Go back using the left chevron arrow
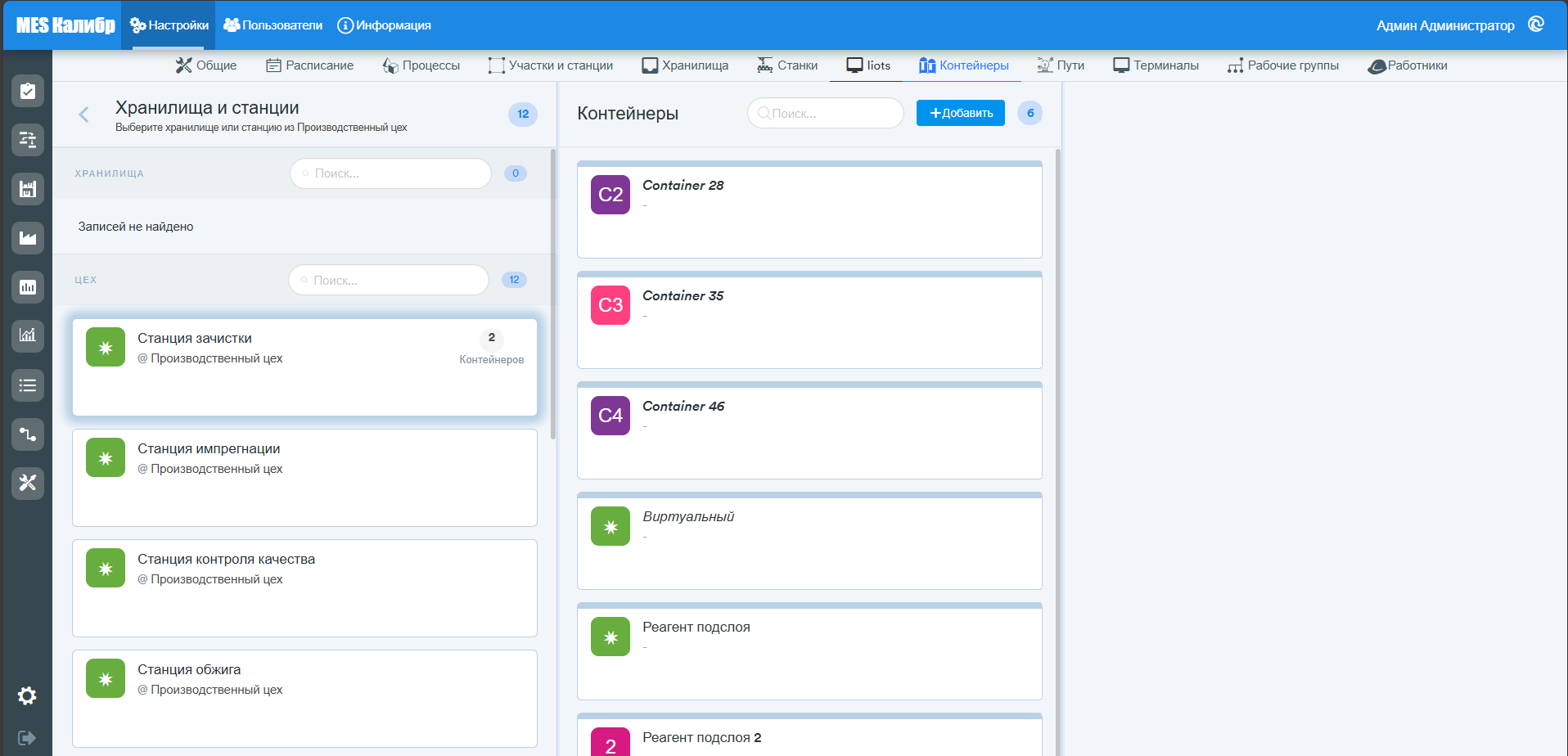Viewport: 1568px width, 756px height. pos(83,115)
